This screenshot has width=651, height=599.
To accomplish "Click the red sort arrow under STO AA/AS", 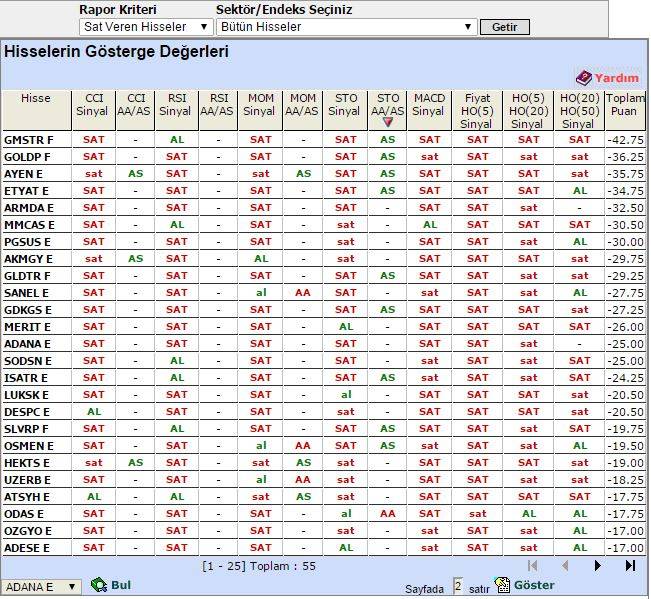I will point(388,122).
